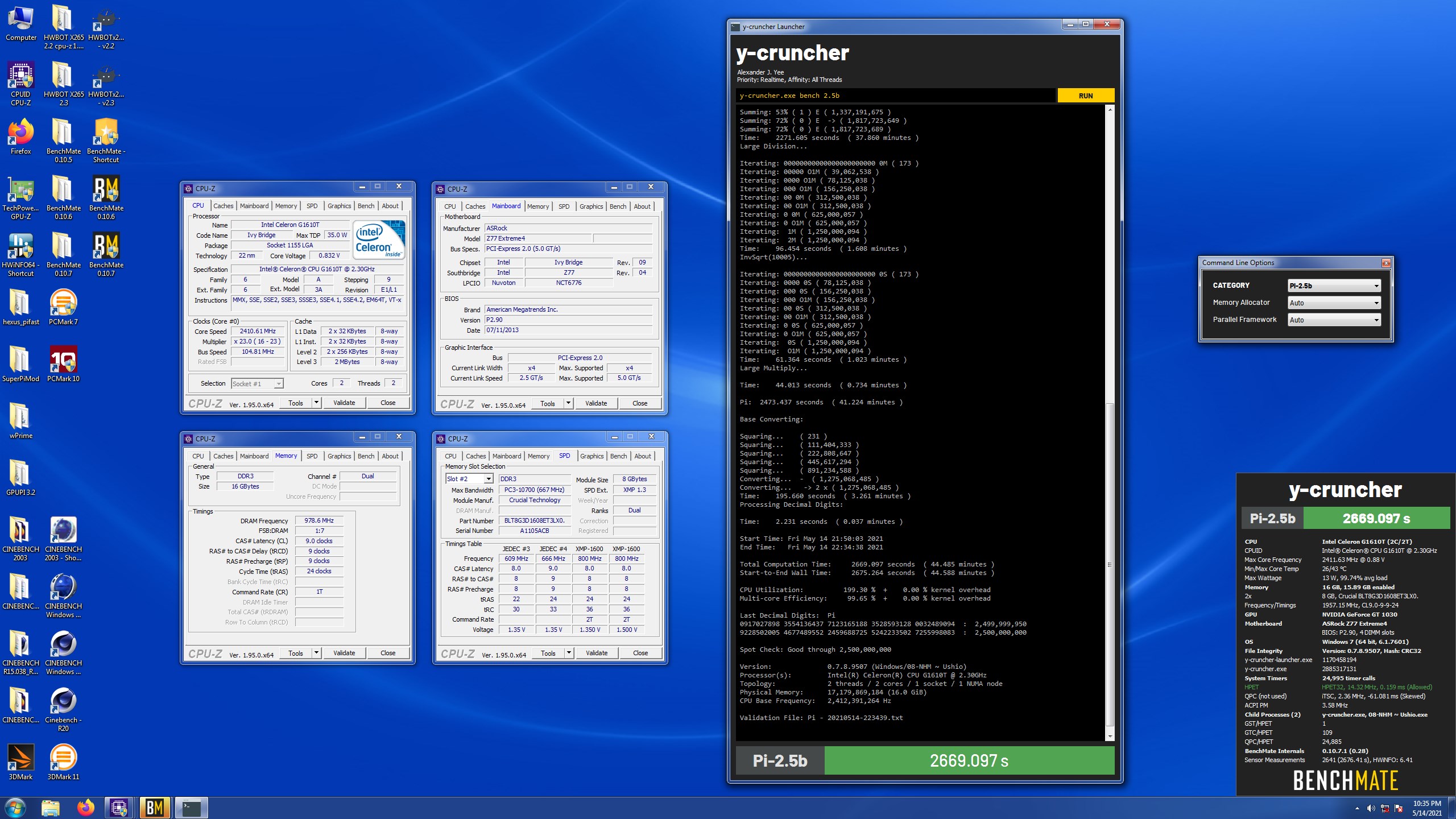This screenshot has height=819, width=1456.
Task: Select Graphics tab in Memory window
Action: coord(339,456)
